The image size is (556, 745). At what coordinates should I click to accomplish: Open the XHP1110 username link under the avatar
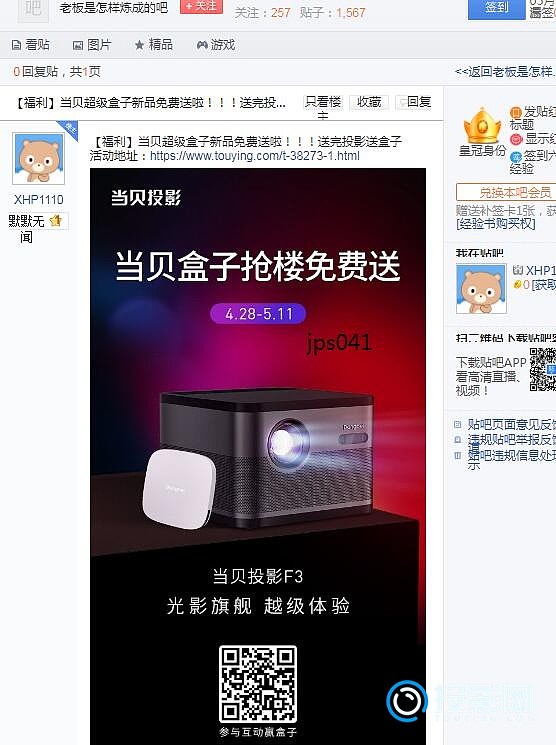click(x=38, y=200)
